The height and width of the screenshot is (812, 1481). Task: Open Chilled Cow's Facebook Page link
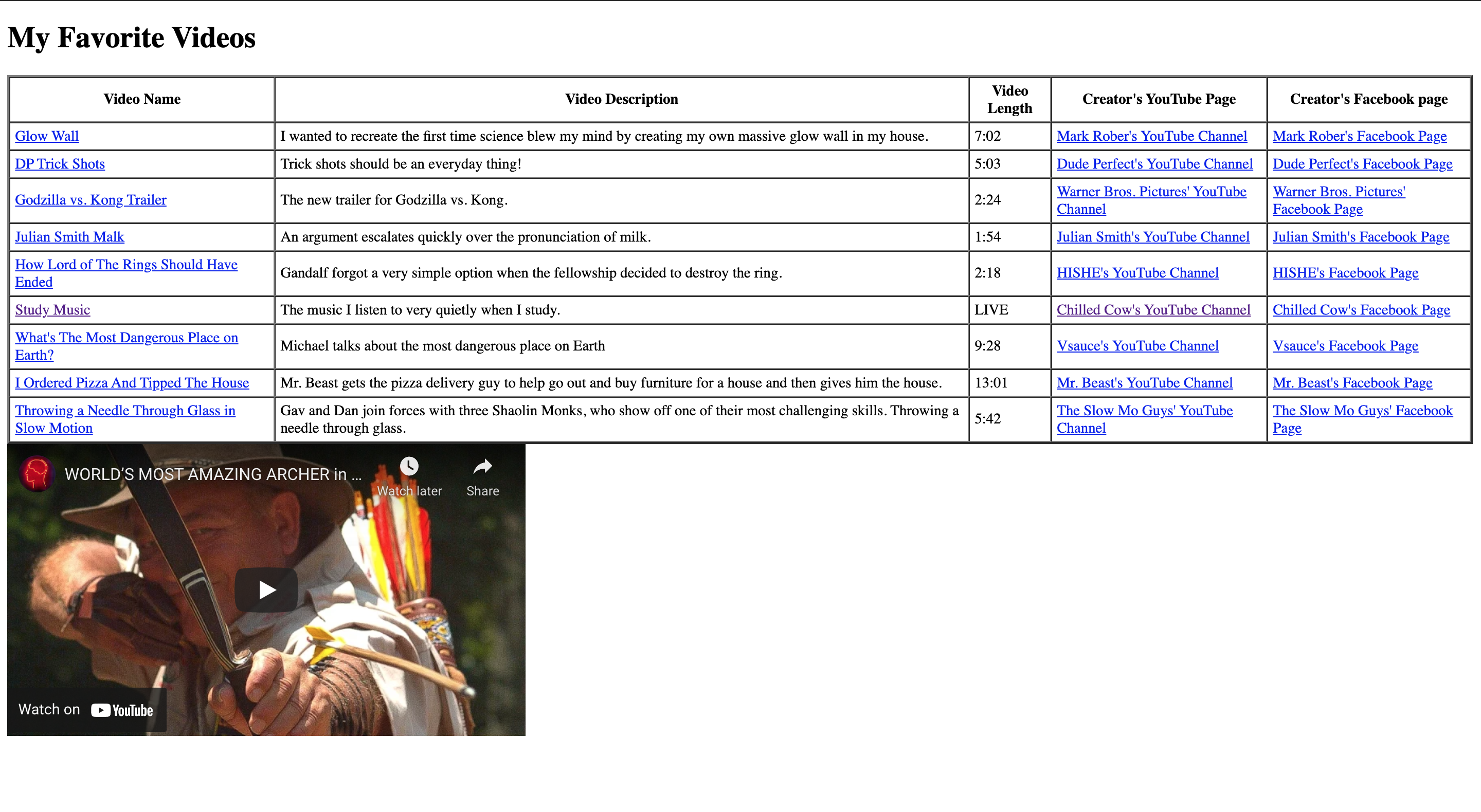pyautogui.click(x=1361, y=310)
